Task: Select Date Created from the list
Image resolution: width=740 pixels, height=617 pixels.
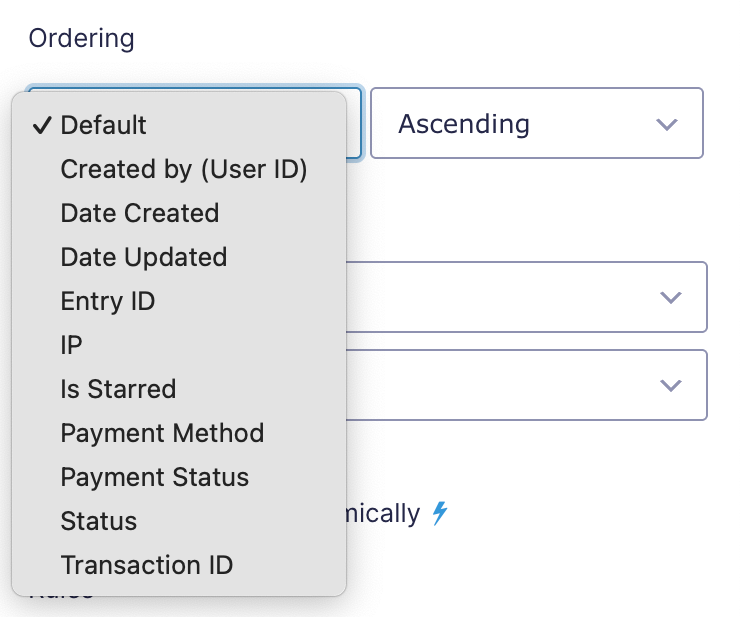Action: (x=179, y=213)
